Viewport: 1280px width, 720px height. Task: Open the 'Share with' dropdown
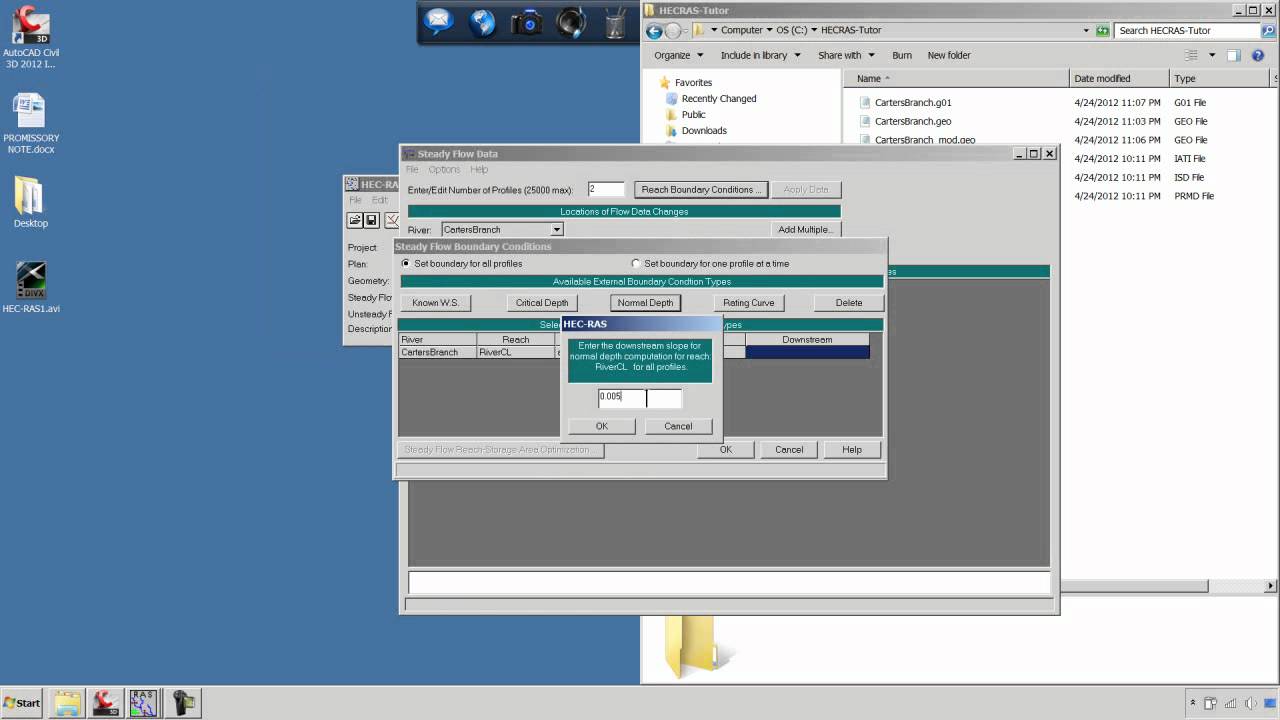(846, 56)
